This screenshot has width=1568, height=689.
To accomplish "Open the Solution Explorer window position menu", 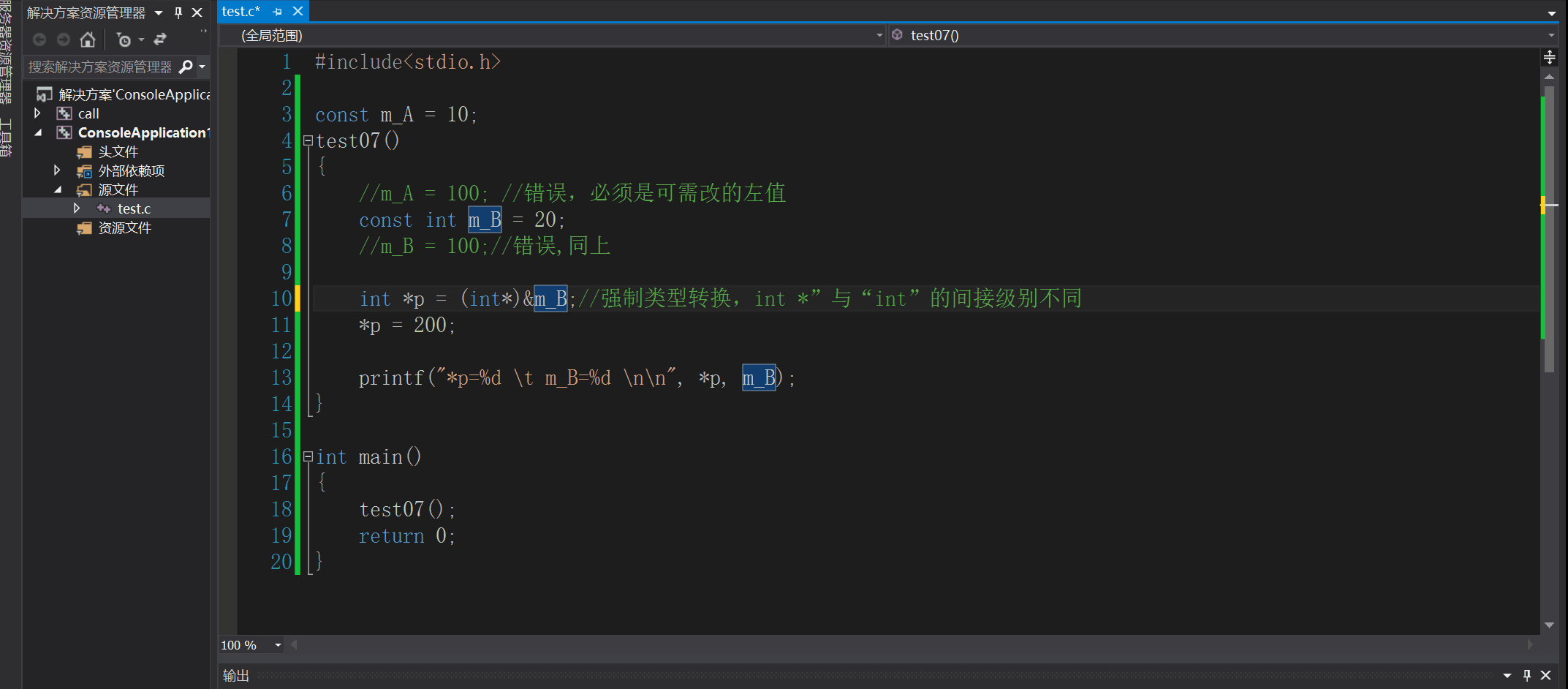I will click(159, 12).
